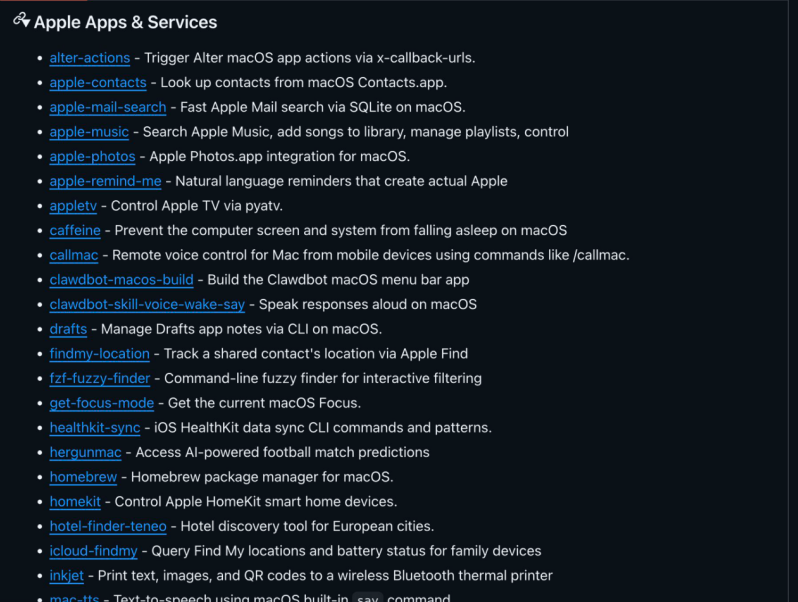
Task: Open the hotel-finder-teneo link
Action: point(108,526)
